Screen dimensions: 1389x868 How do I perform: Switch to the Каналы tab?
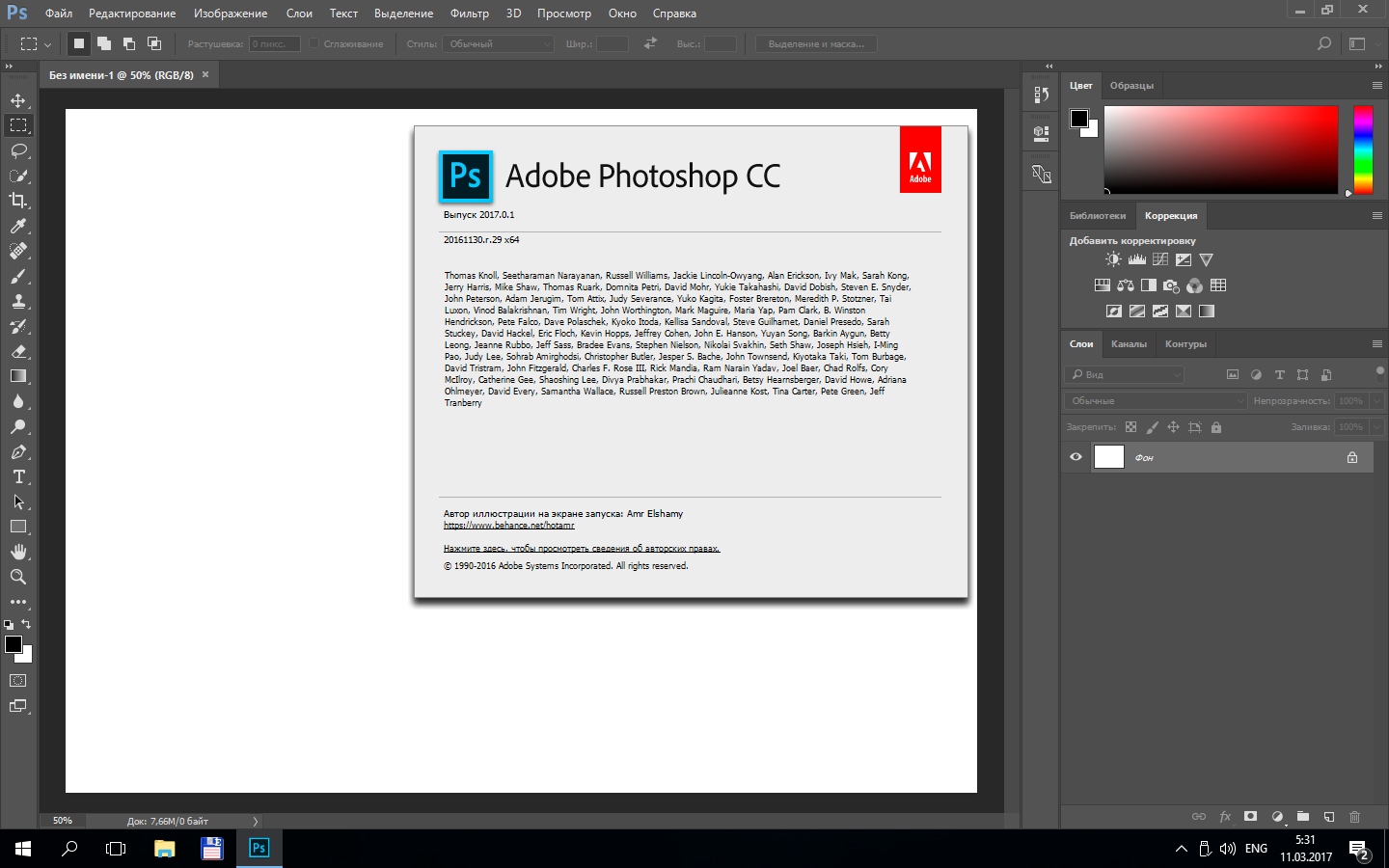coord(1129,344)
